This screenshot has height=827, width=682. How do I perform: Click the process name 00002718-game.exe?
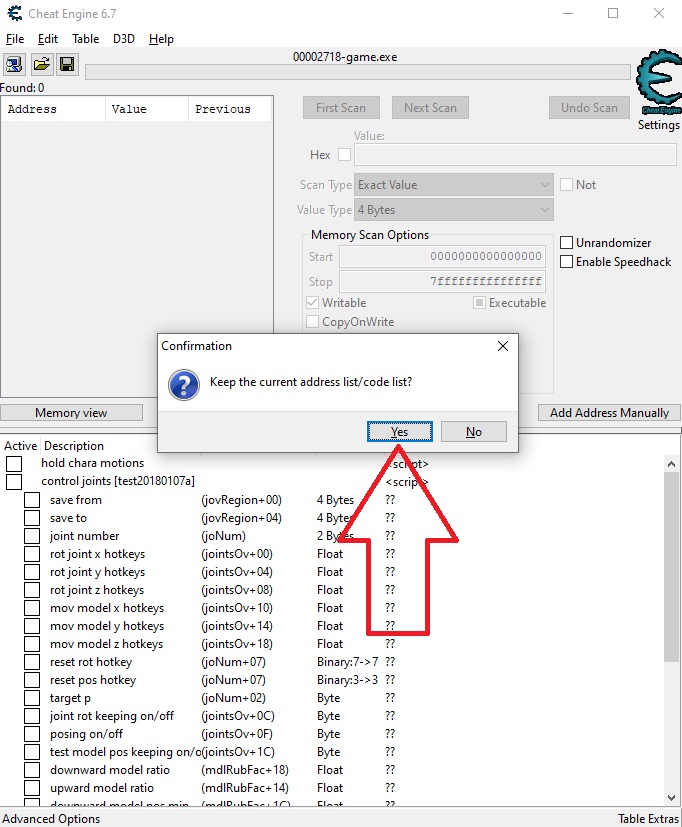[345, 57]
